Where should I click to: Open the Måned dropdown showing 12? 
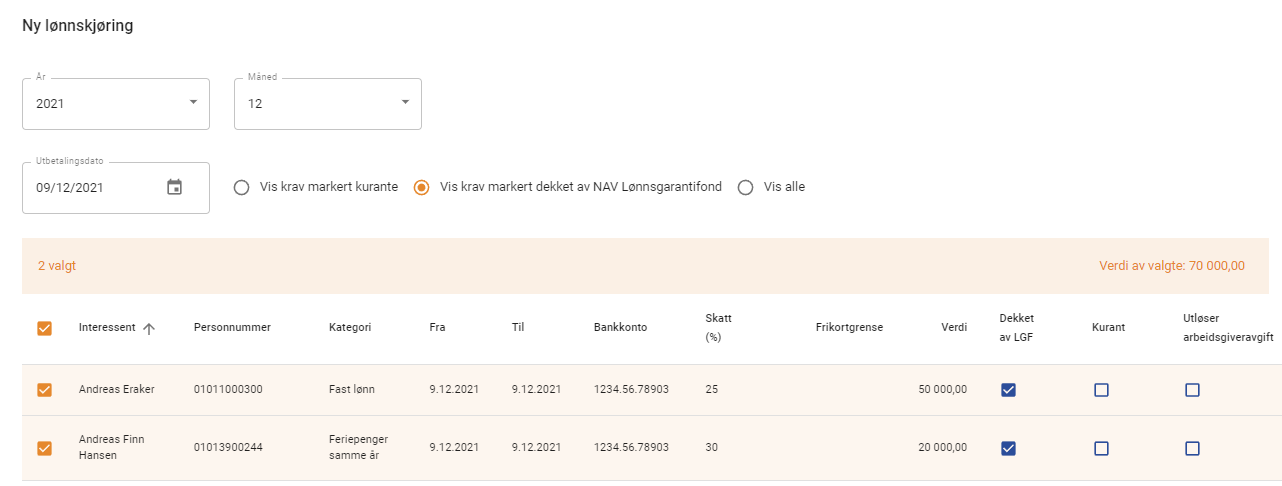(x=327, y=103)
